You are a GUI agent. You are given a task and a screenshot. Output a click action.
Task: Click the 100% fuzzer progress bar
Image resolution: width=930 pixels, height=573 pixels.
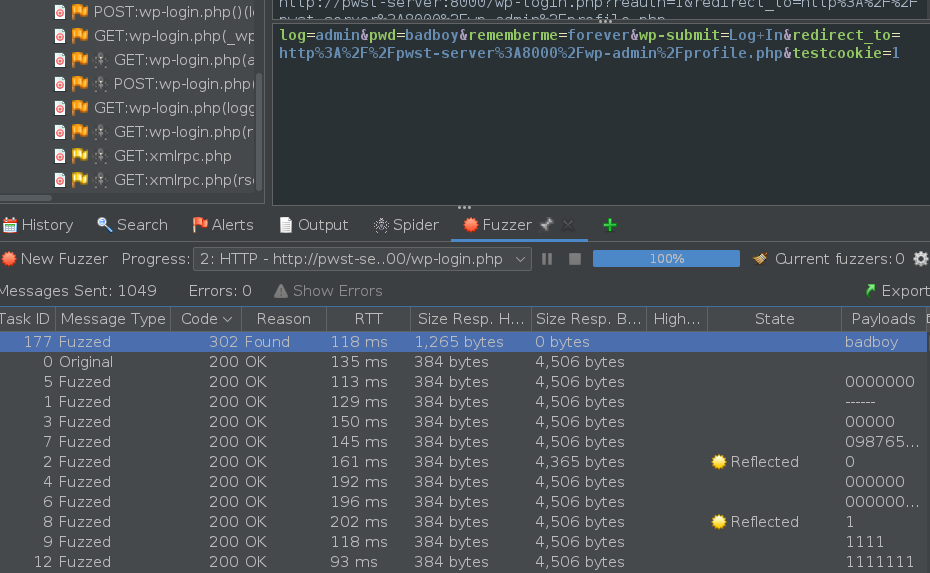pyautogui.click(x=666, y=259)
